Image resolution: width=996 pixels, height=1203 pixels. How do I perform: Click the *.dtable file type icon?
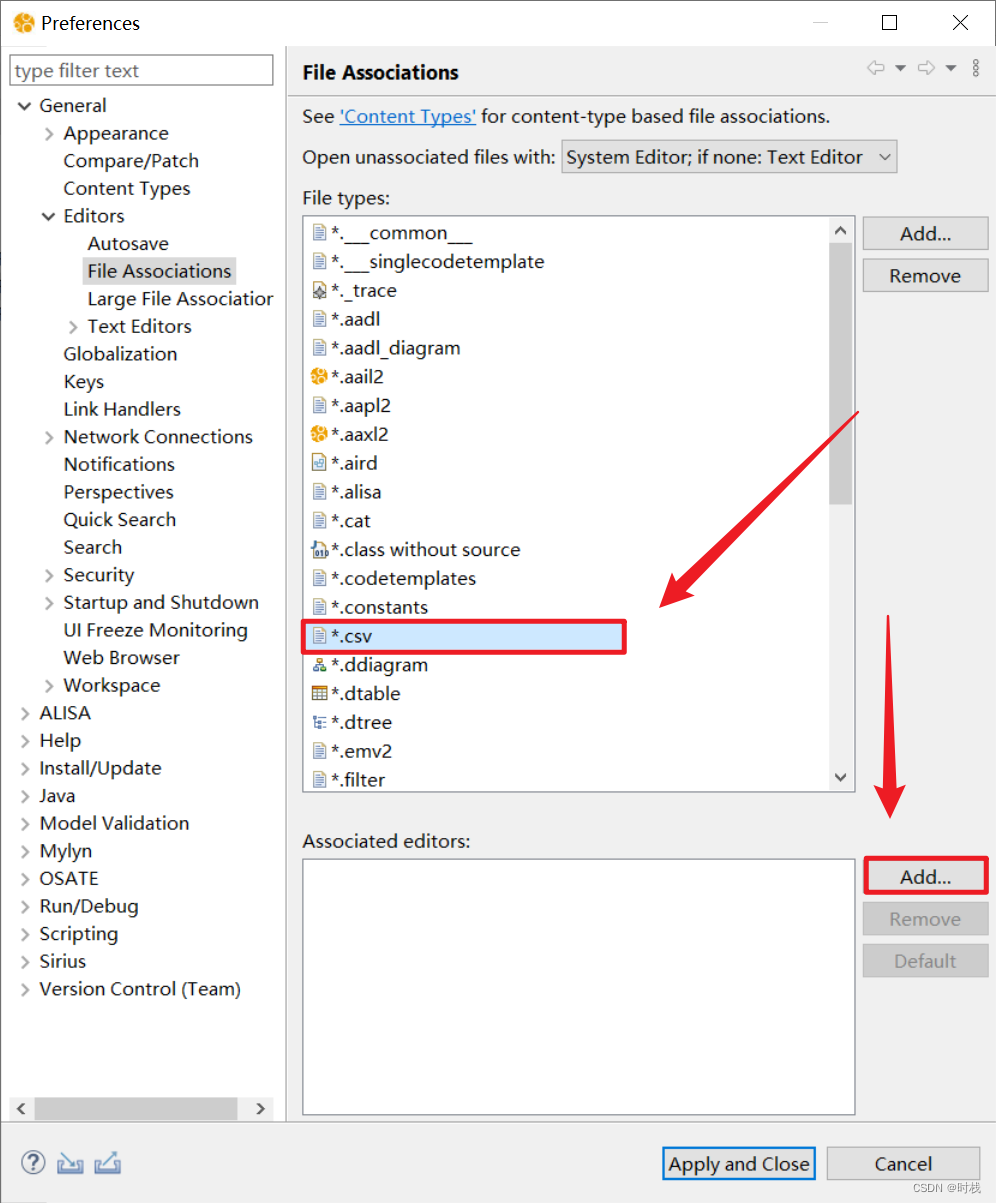(x=319, y=693)
